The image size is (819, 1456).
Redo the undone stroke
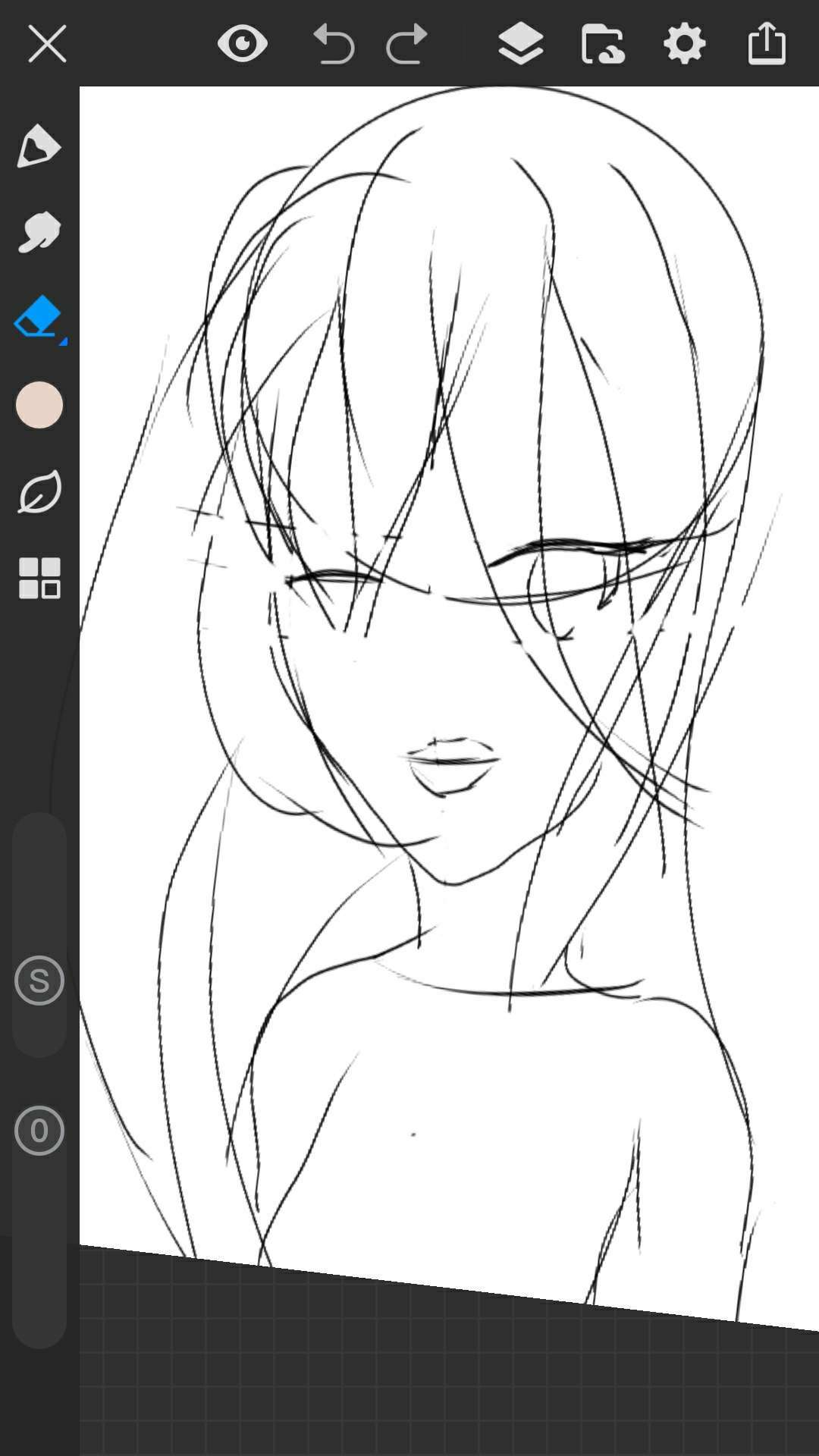click(407, 43)
